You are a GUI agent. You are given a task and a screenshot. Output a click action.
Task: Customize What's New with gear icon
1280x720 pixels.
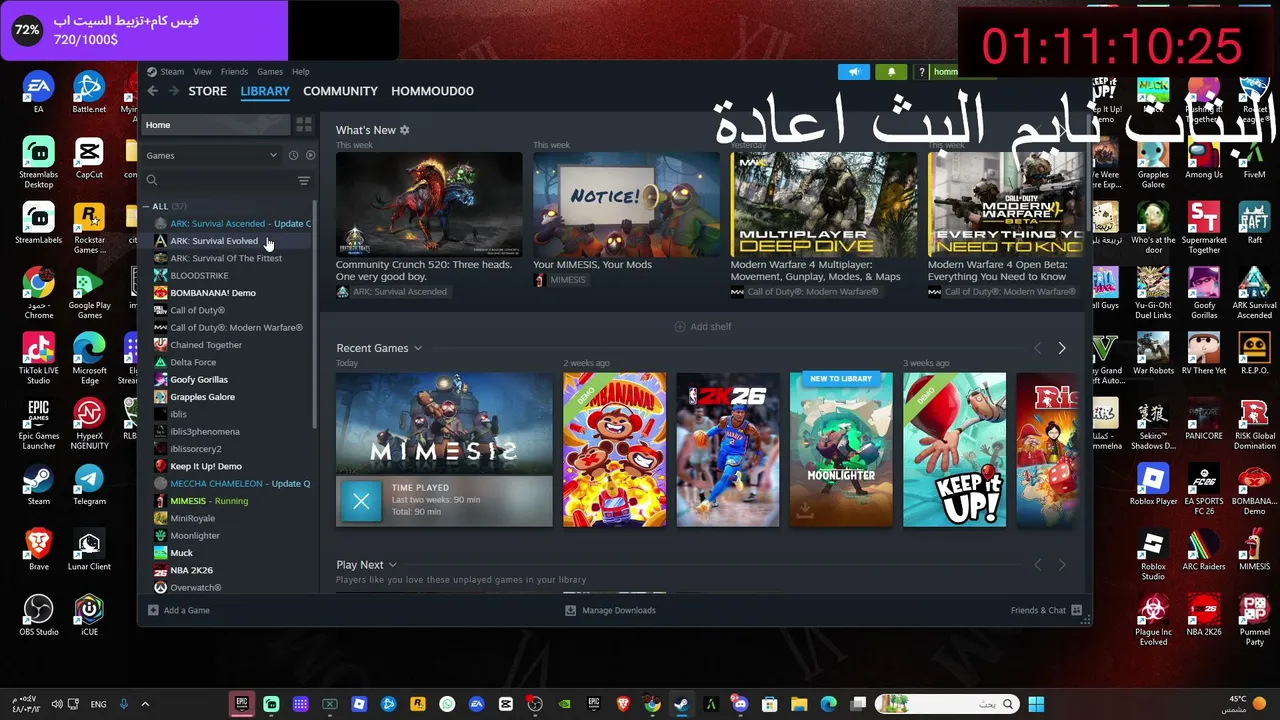click(x=405, y=130)
